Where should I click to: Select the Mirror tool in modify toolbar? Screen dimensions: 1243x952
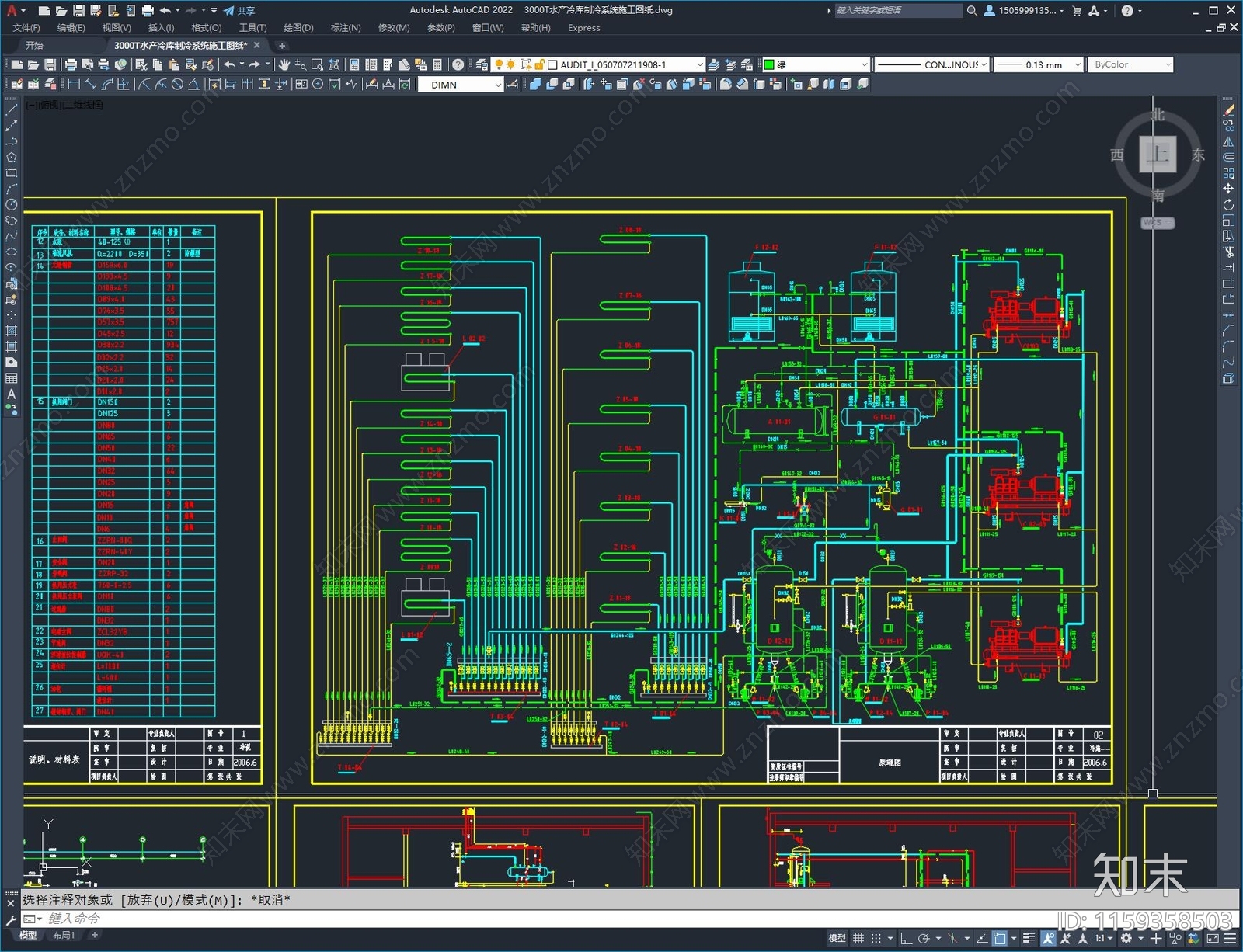tap(1228, 141)
